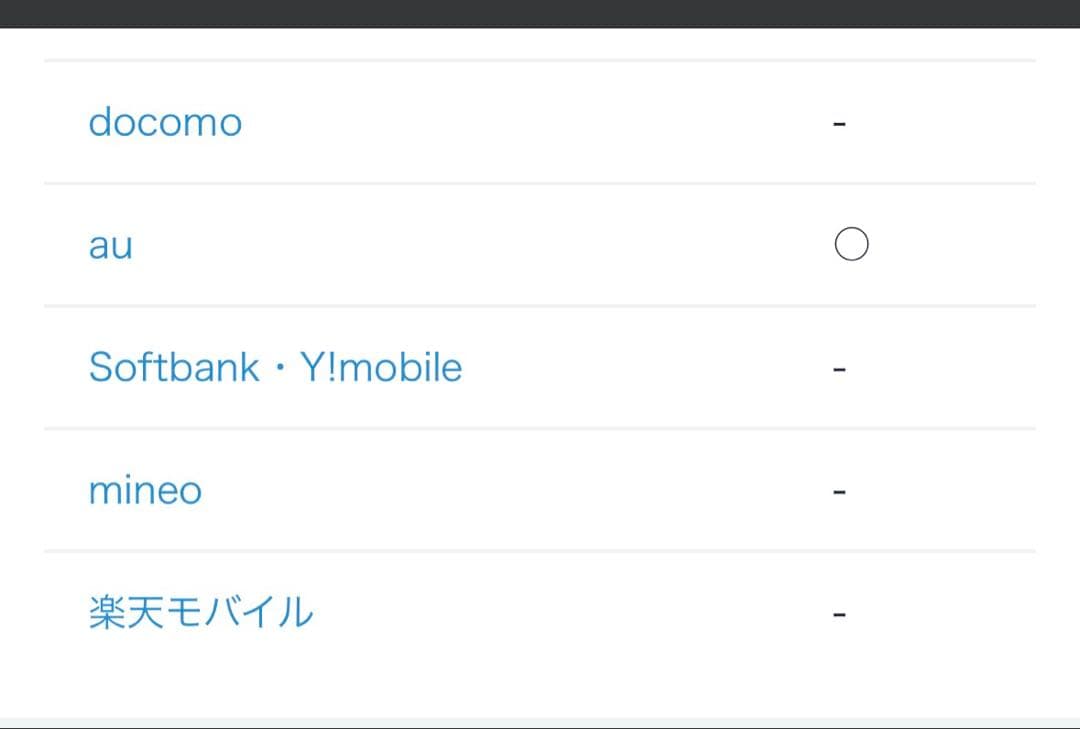Click the dark header bar at the top
This screenshot has height=729, width=1080.
point(540,13)
